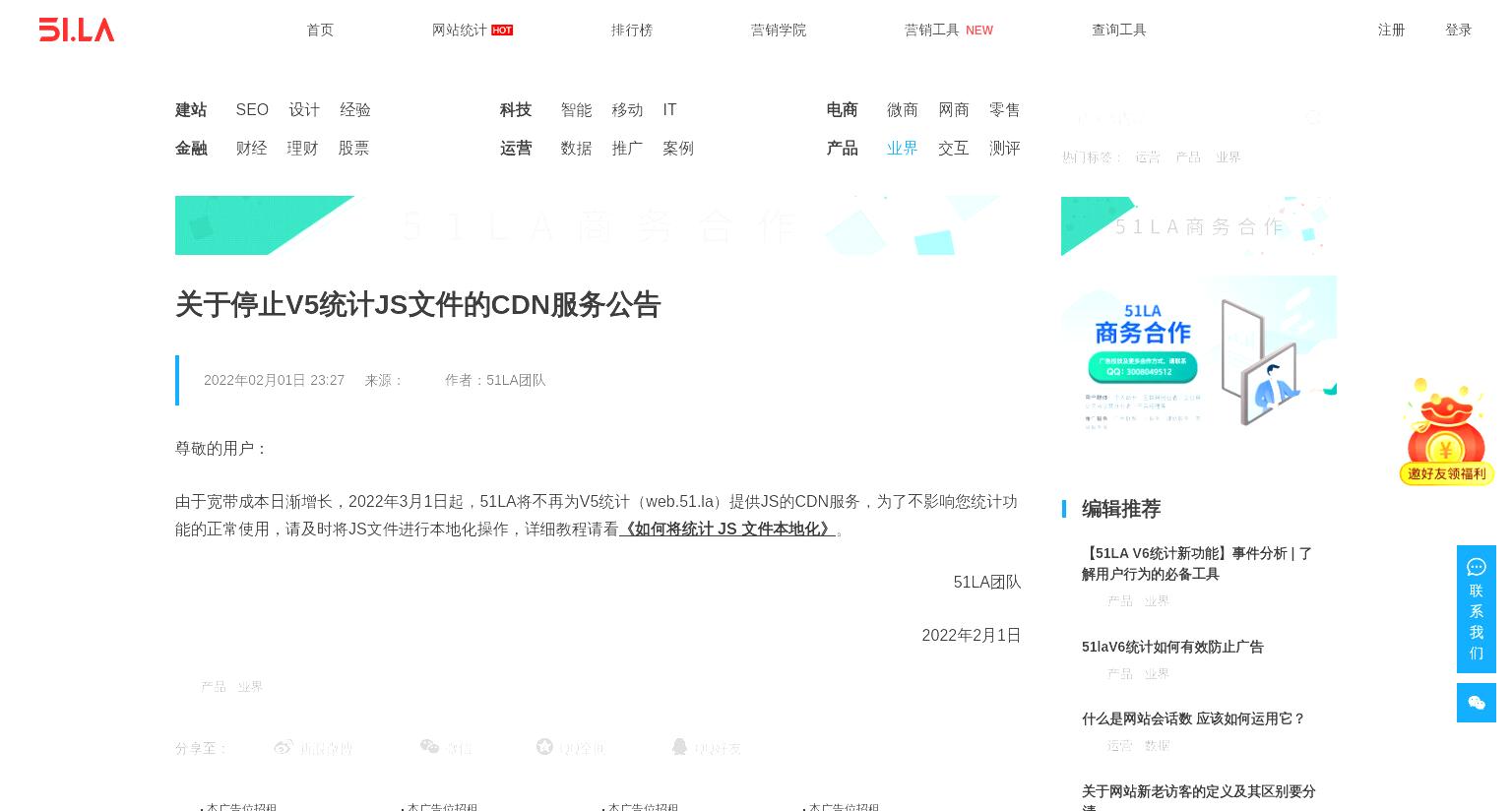Open the highlighted 业界 subcategory

903,148
